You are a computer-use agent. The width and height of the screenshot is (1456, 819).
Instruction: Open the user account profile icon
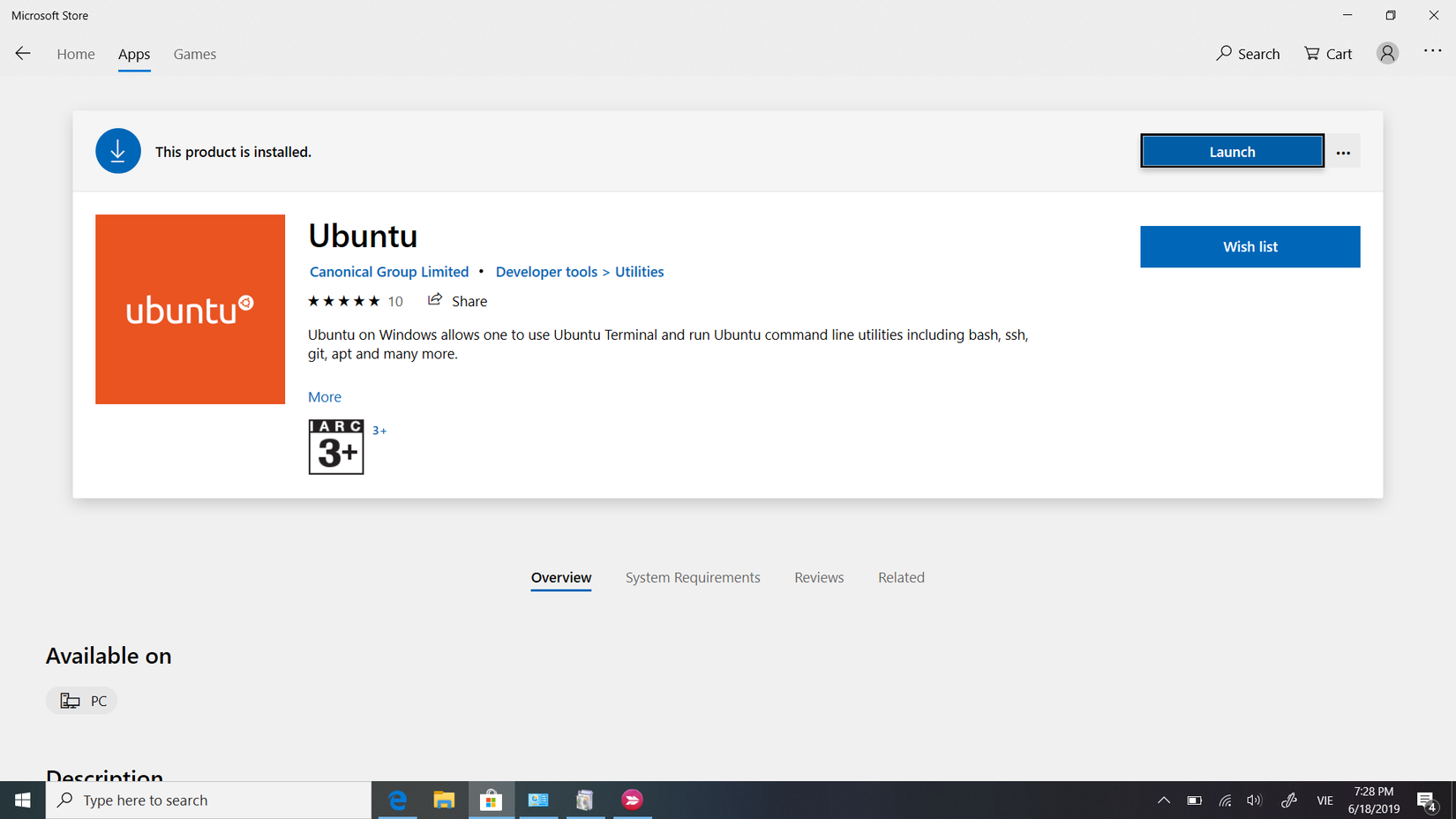[x=1387, y=54]
